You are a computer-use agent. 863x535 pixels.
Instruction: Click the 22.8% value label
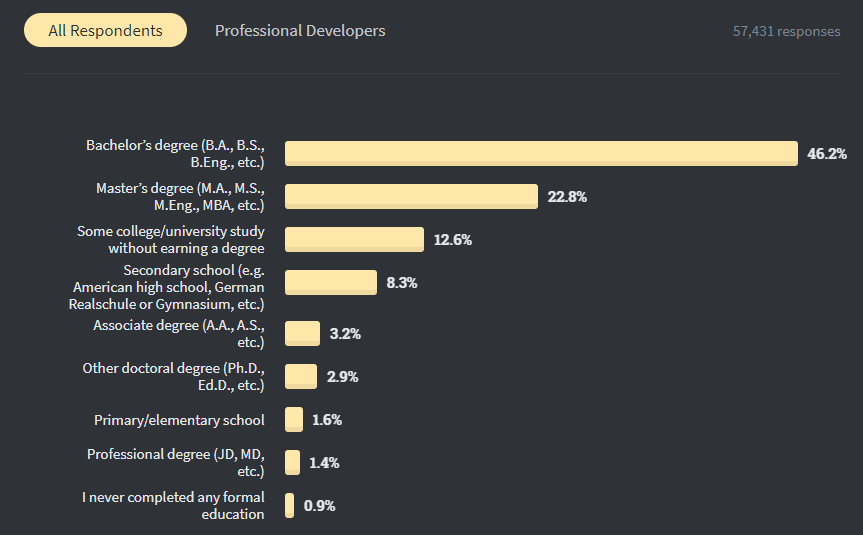[567, 196]
